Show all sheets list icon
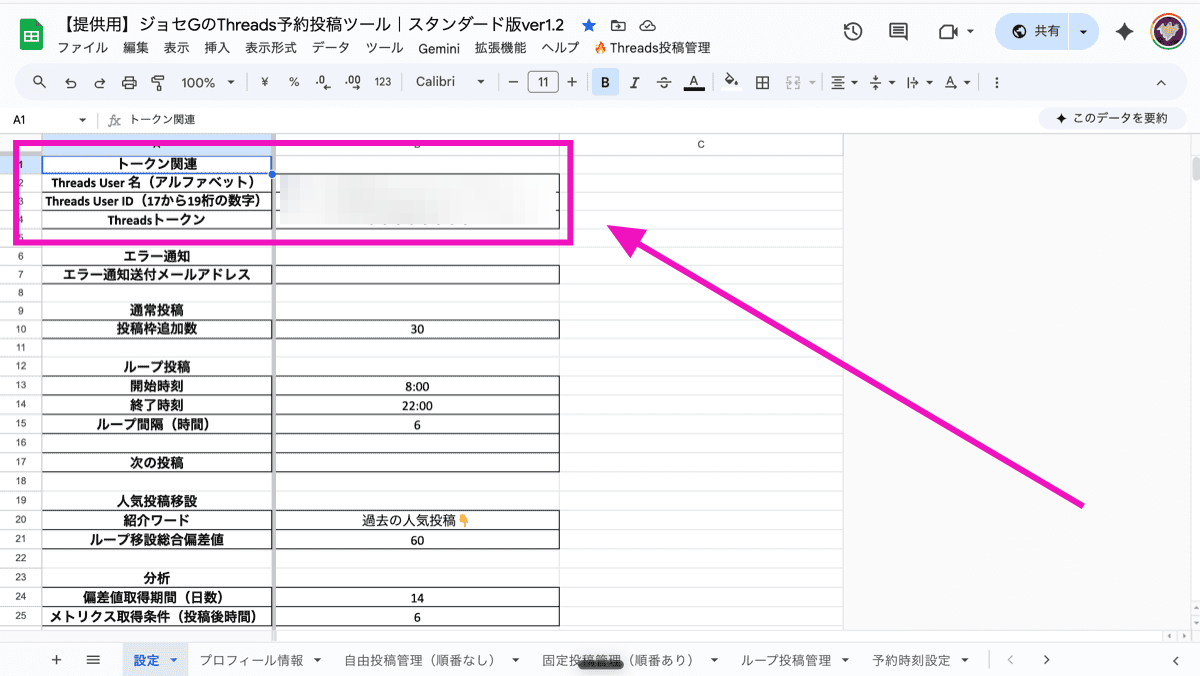 [x=93, y=660]
